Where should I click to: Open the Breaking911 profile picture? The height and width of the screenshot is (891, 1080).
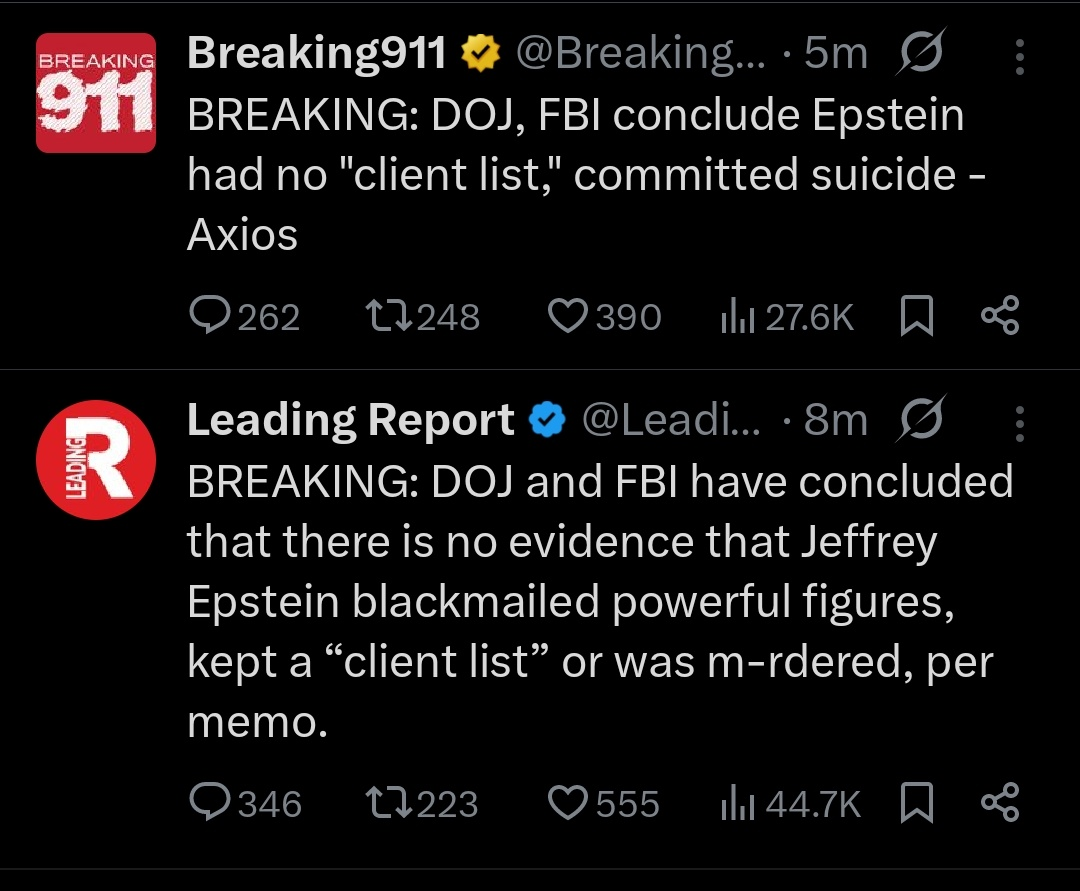pos(96,93)
